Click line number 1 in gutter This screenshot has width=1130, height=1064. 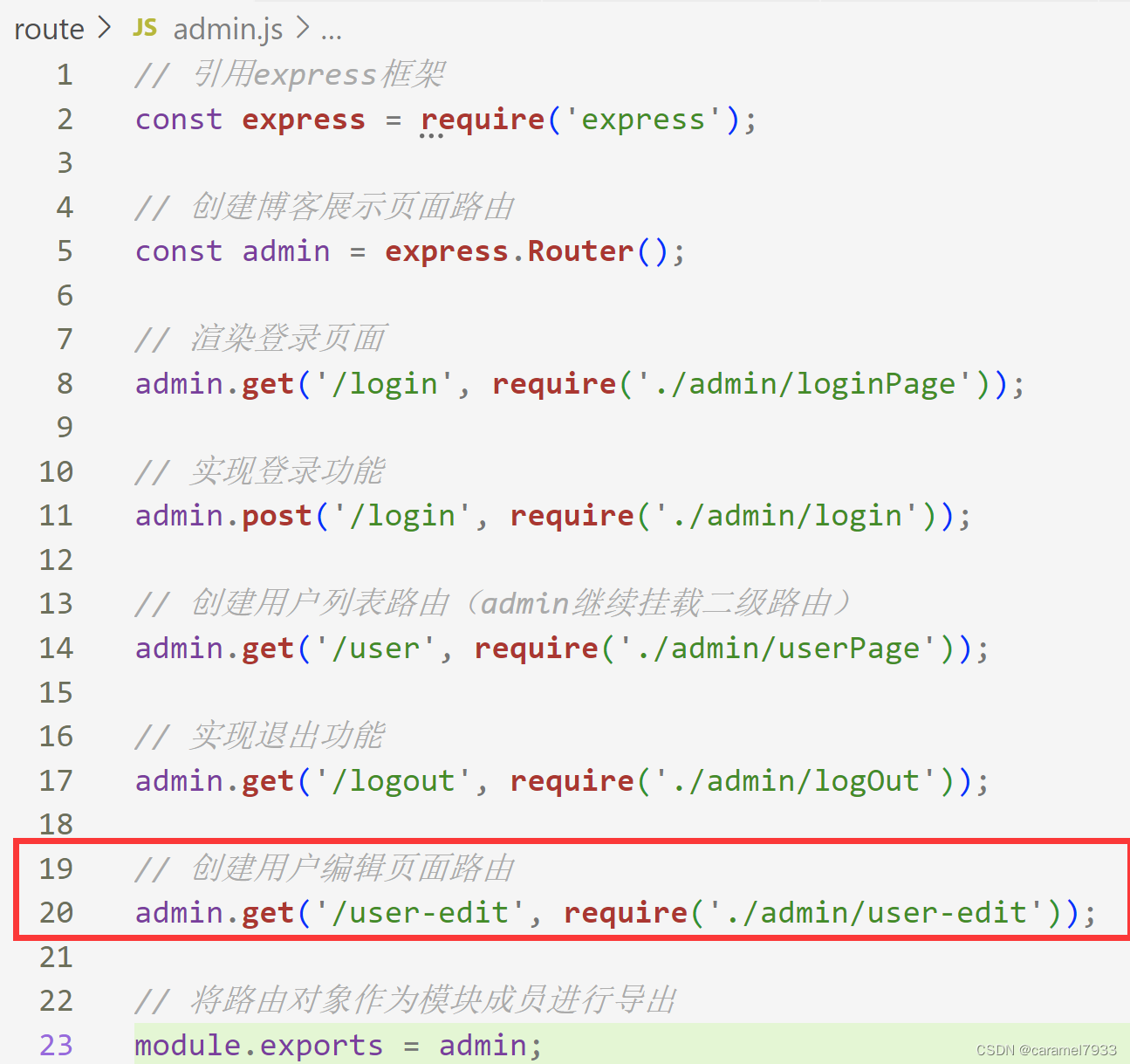pos(65,75)
